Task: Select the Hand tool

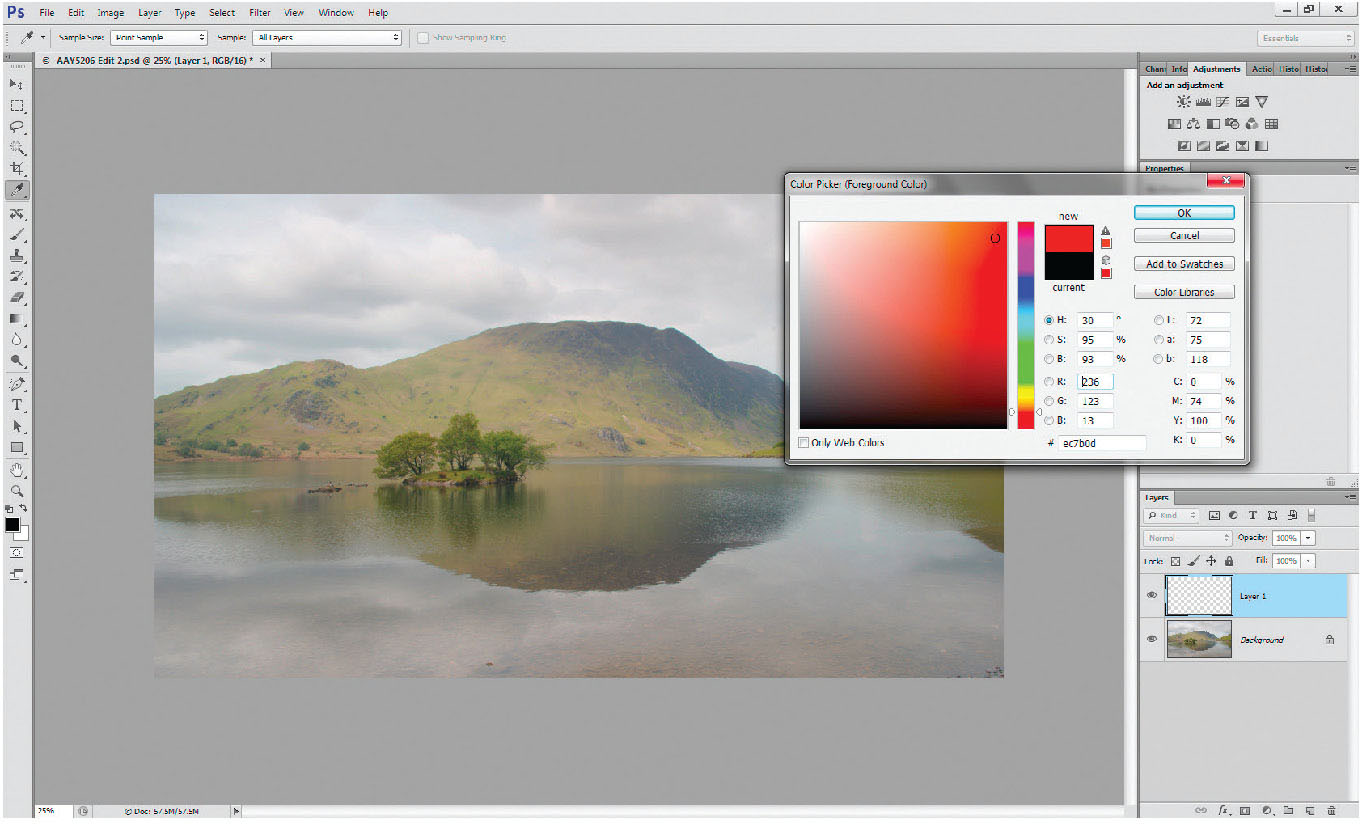Action: (17, 470)
